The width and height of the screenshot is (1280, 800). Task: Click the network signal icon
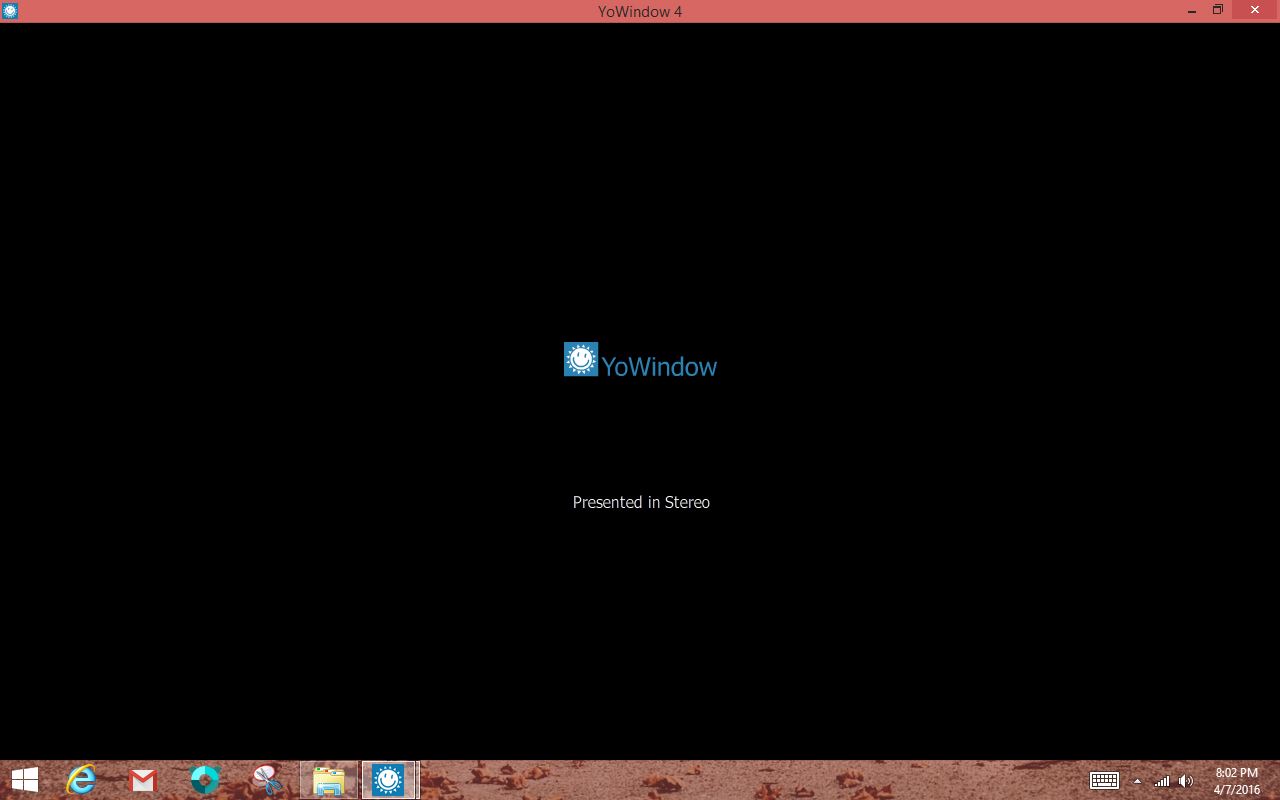click(1162, 781)
